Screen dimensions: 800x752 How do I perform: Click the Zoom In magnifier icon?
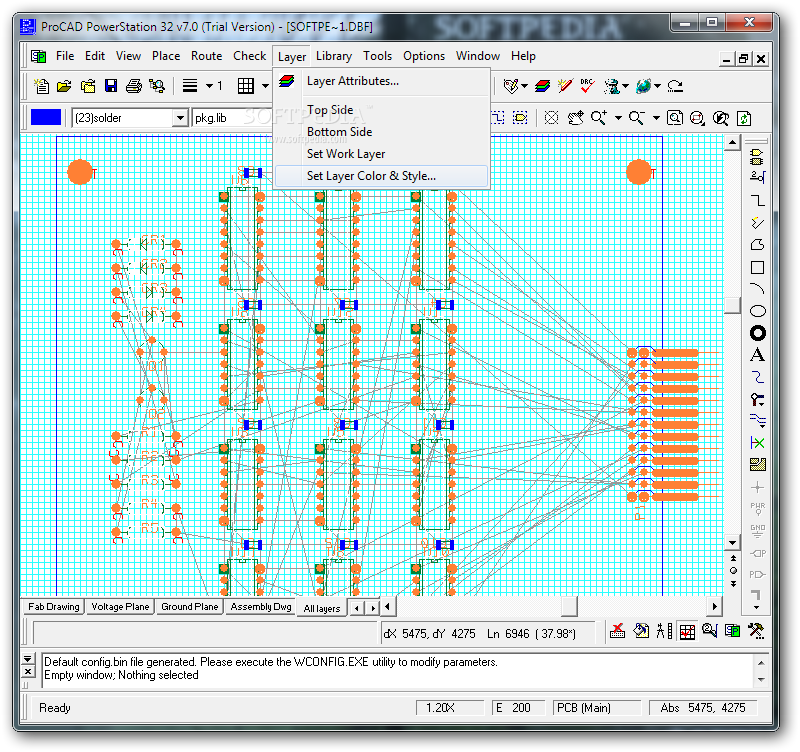[x=598, y=118]
